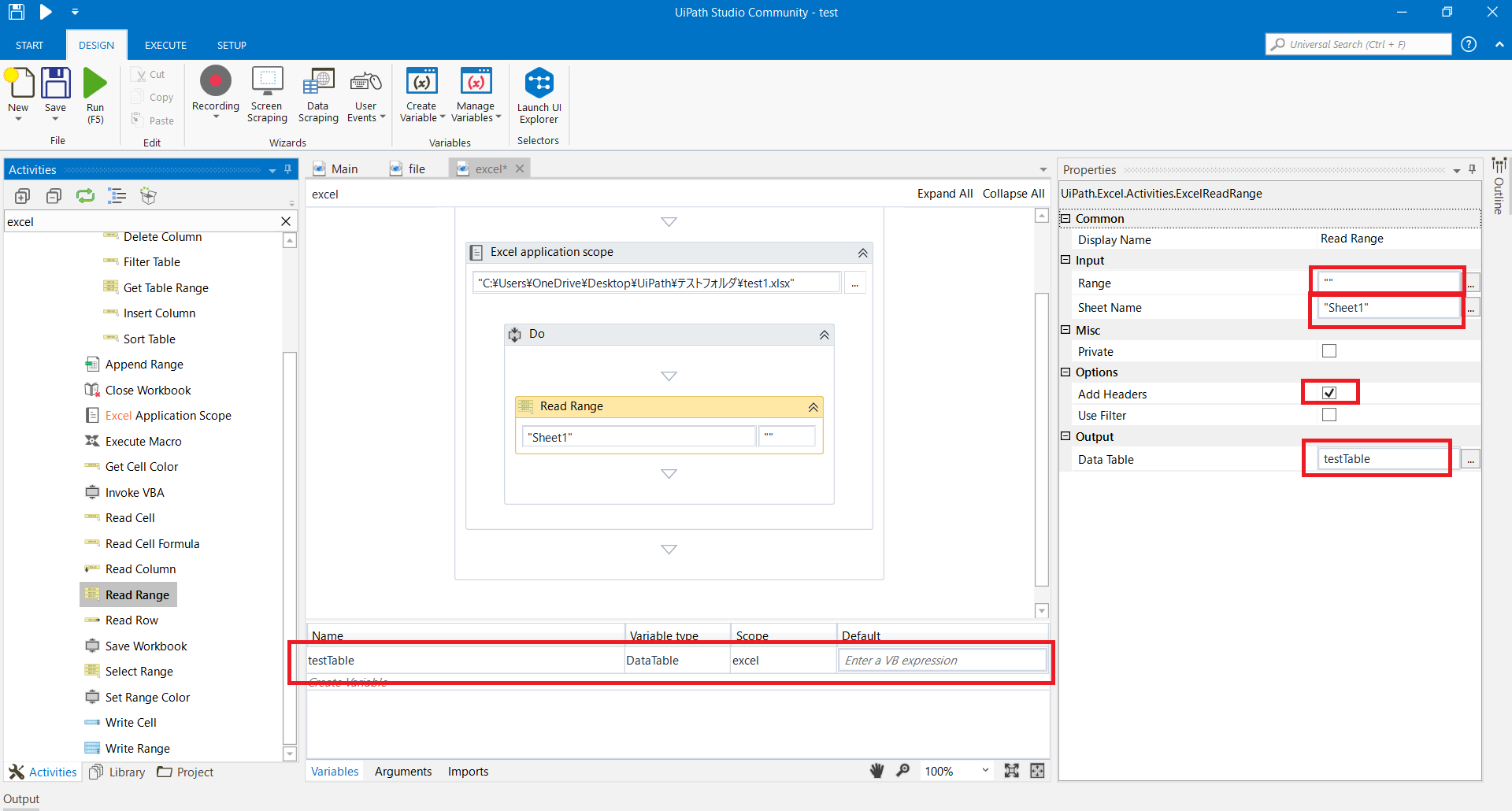Clear the activities search box
Screen dimensions: 1512x811
[x=286, y=222]
